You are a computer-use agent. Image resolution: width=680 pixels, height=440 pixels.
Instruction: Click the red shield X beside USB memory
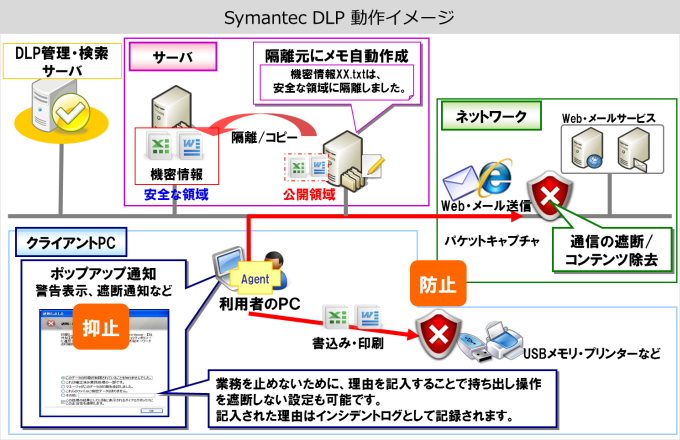point(438,334)
